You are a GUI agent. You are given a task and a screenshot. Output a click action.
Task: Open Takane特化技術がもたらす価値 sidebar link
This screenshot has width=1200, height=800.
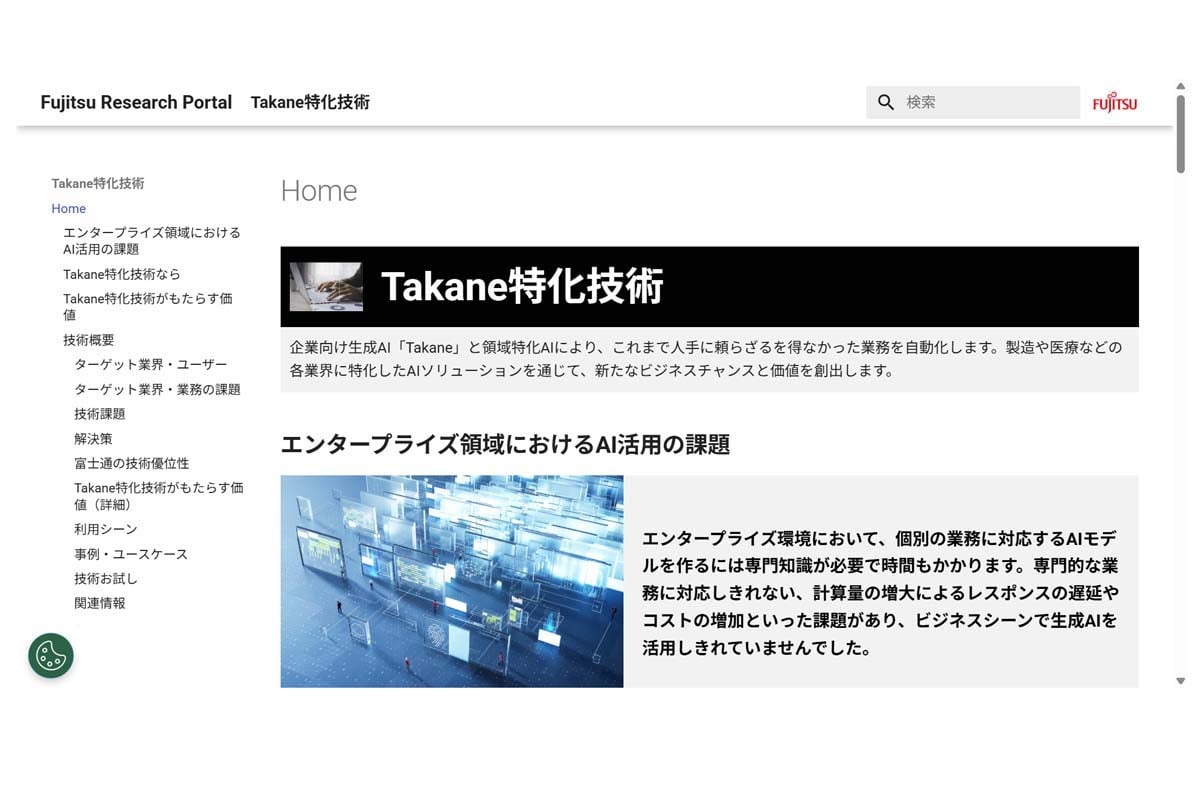tap(148, 306)
